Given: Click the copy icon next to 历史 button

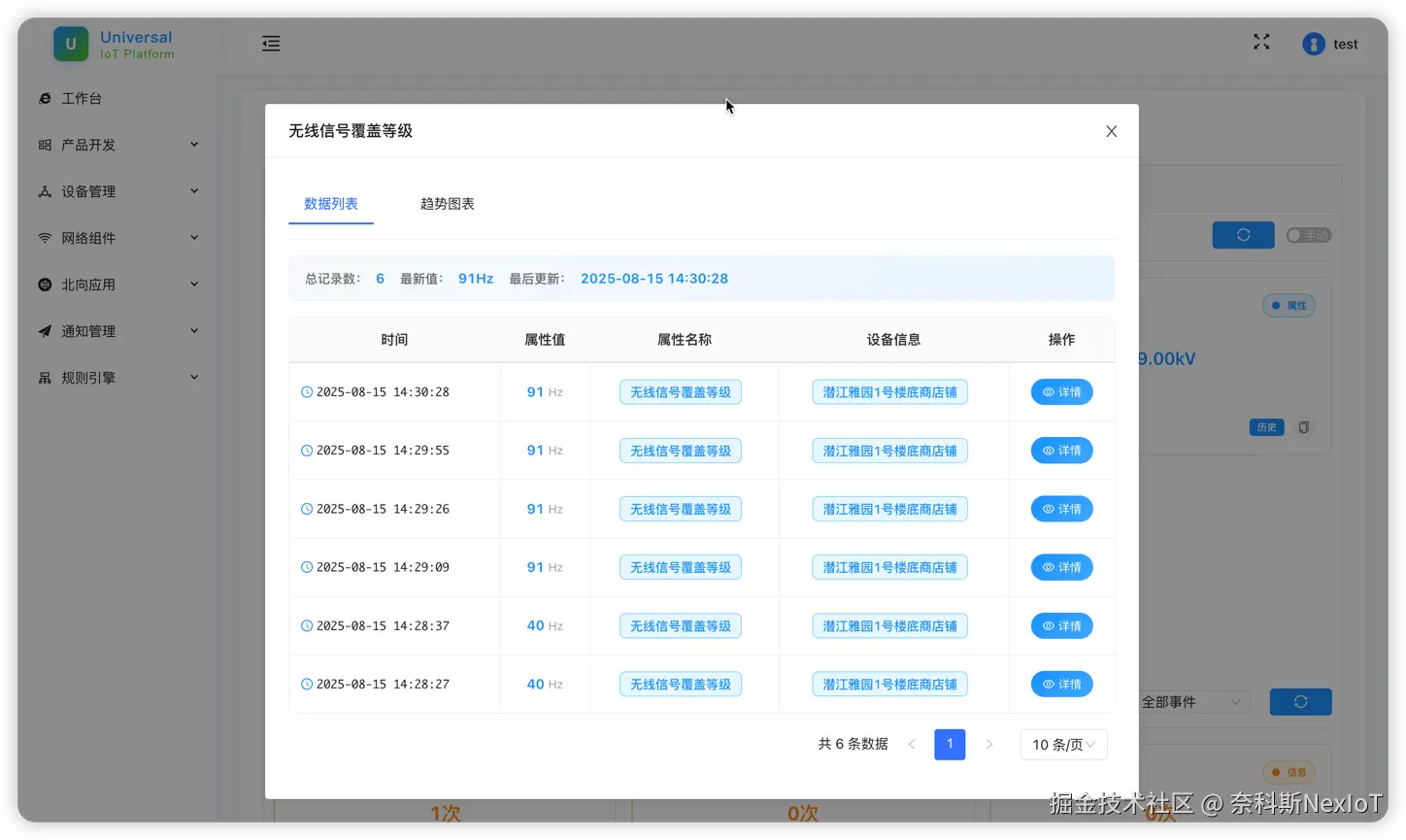Looking at the screenshot, I should [1303, 427].
